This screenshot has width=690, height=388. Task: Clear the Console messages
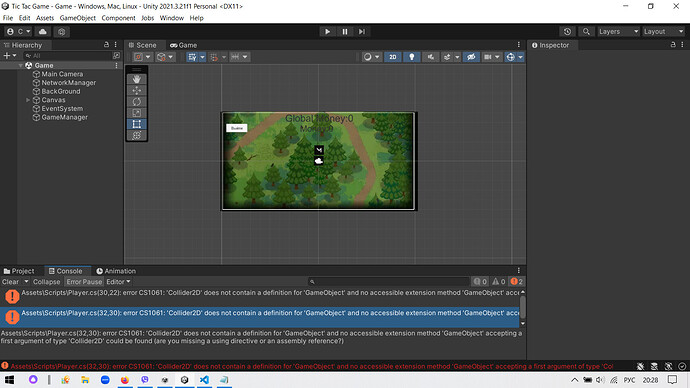click(x=11, y=282)
